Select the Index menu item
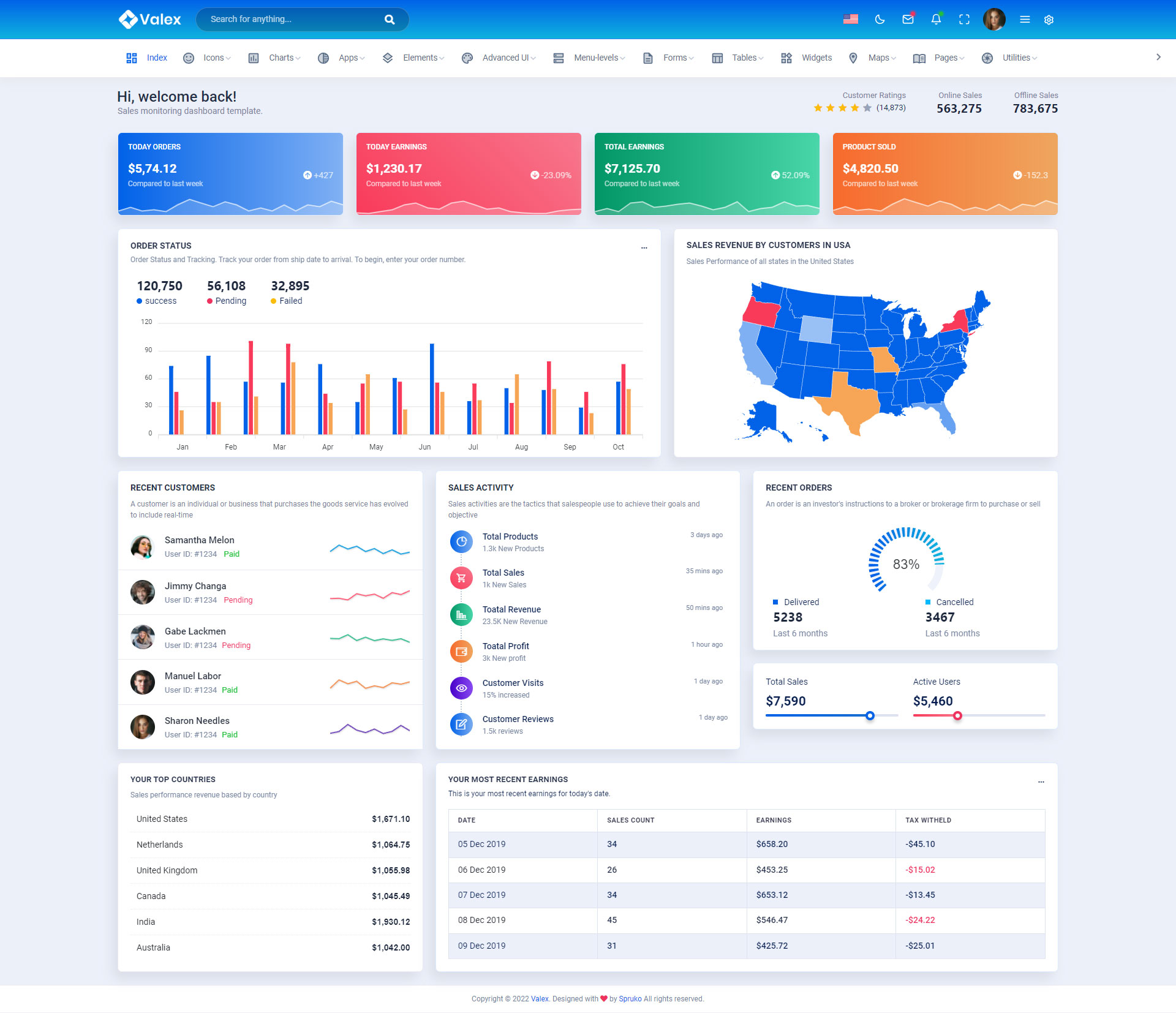The width and height of the screenshot is (1176, 1013). (156, 58)
